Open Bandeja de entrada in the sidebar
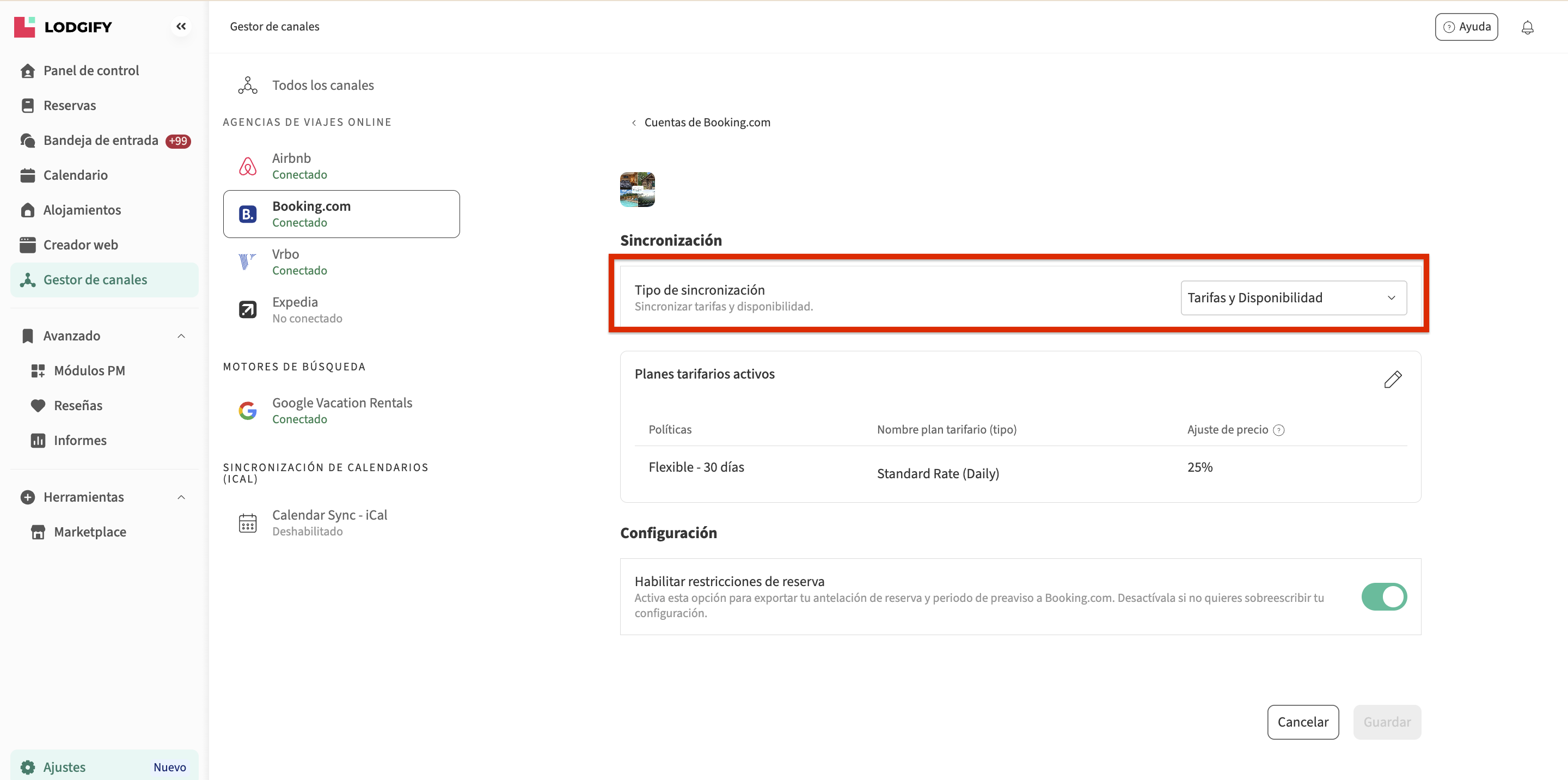The width and height of the screenshot is (1568, 780). 100,141
